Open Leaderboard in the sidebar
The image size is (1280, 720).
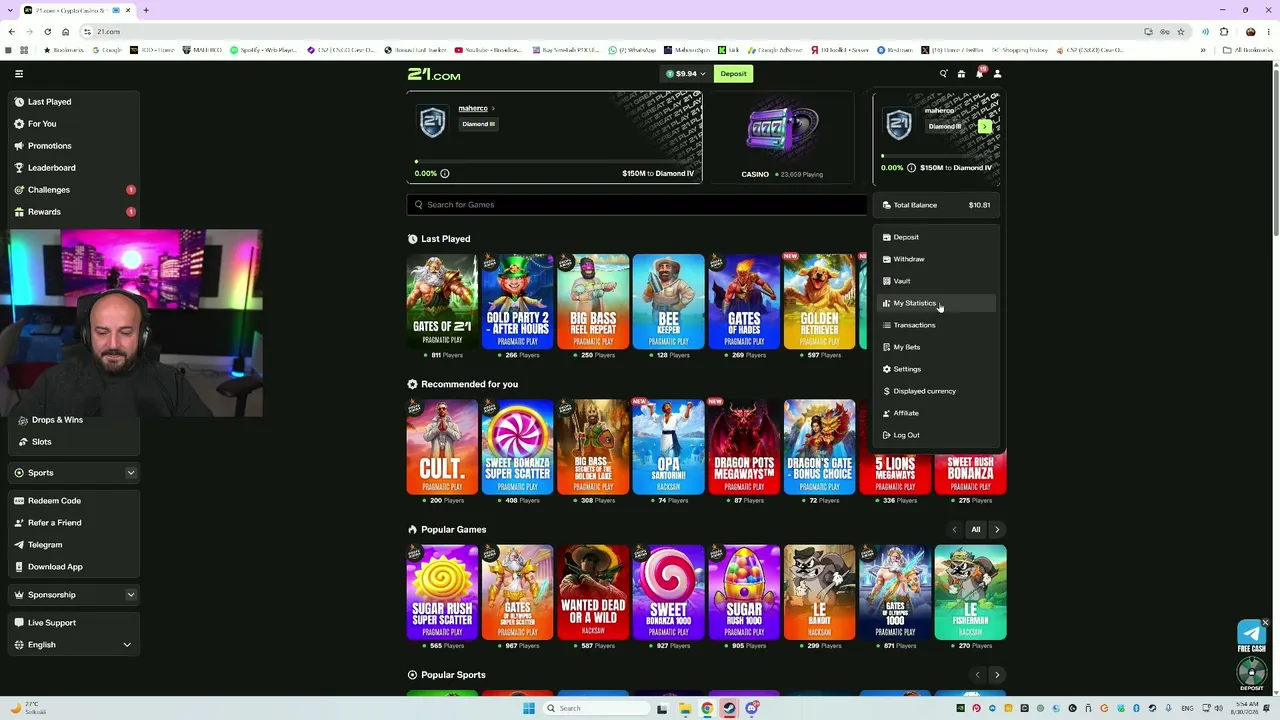(75, 168)
